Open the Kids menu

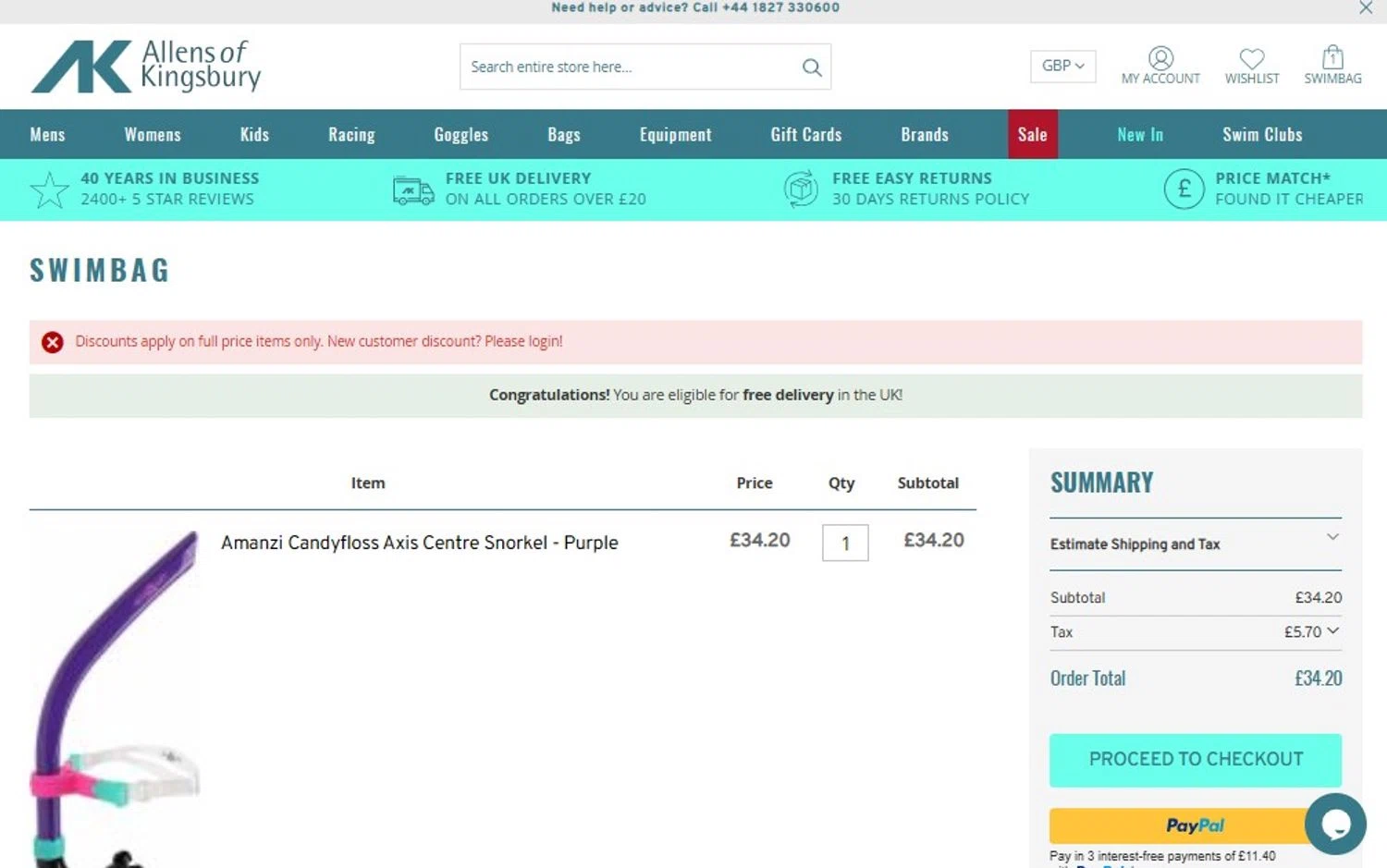pos(254,135)
